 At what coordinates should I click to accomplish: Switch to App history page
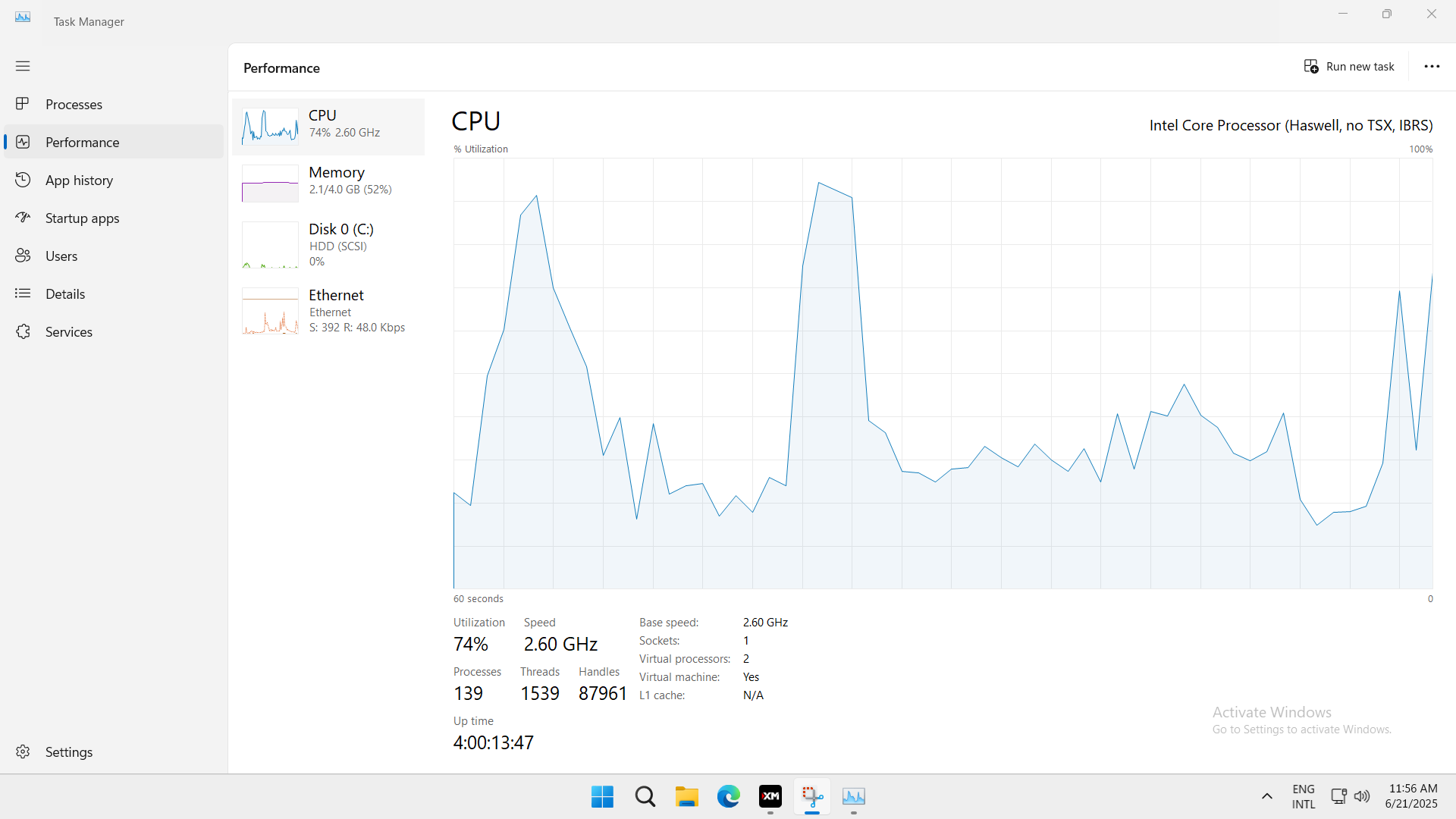point(78,180)
